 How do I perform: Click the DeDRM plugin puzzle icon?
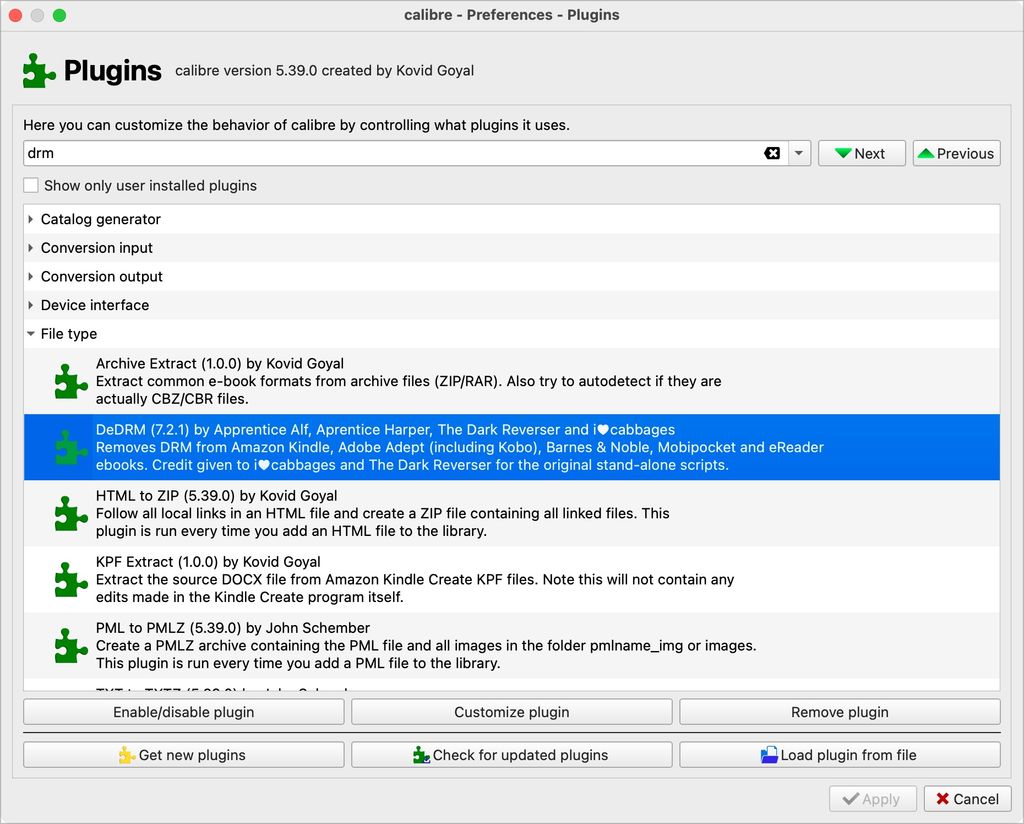click(70, 447)
